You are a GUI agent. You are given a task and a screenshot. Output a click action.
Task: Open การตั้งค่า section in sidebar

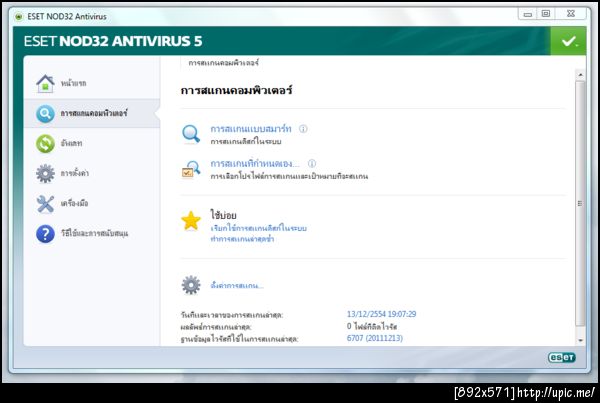[75, 173]
